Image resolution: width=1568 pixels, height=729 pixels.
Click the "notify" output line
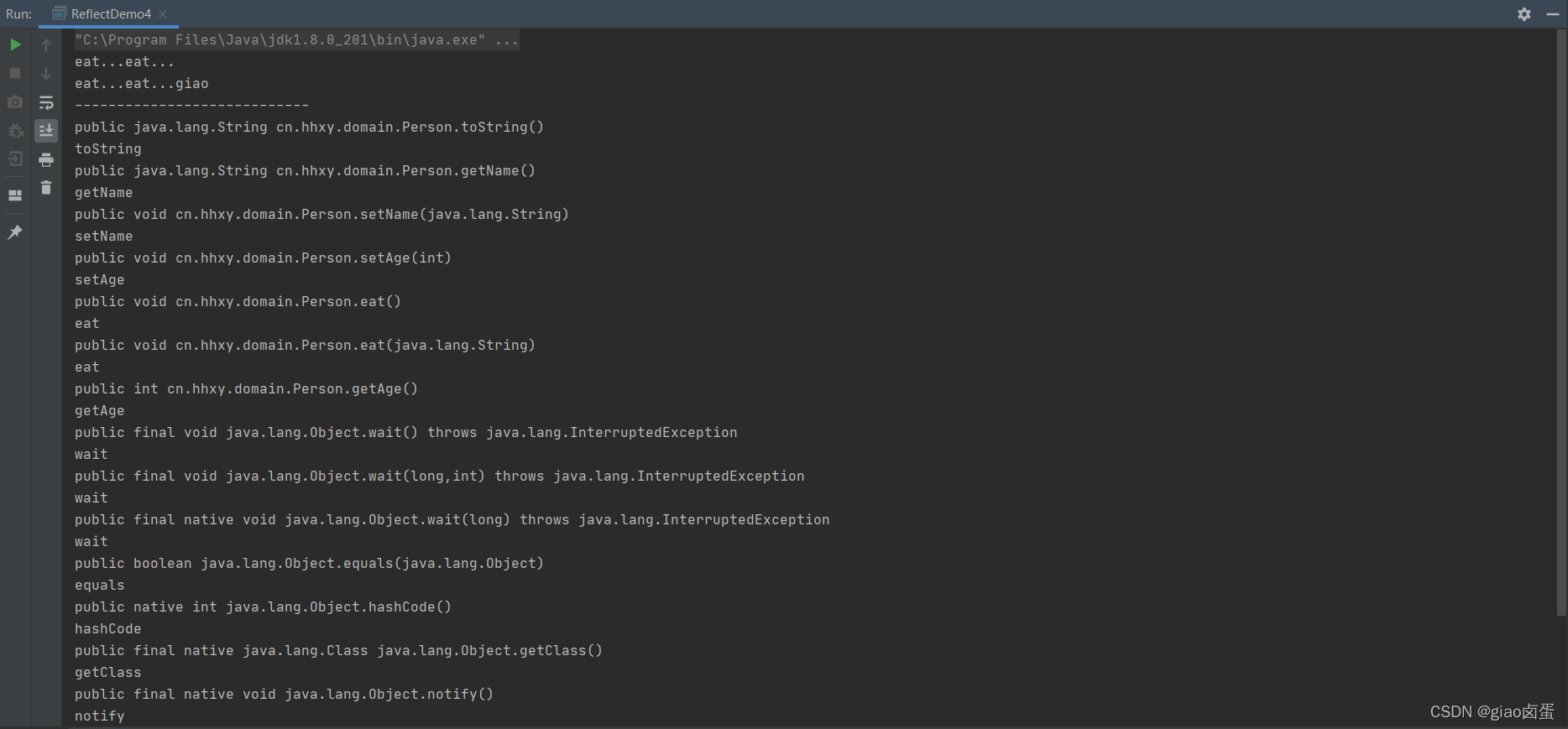pos(100,716)
